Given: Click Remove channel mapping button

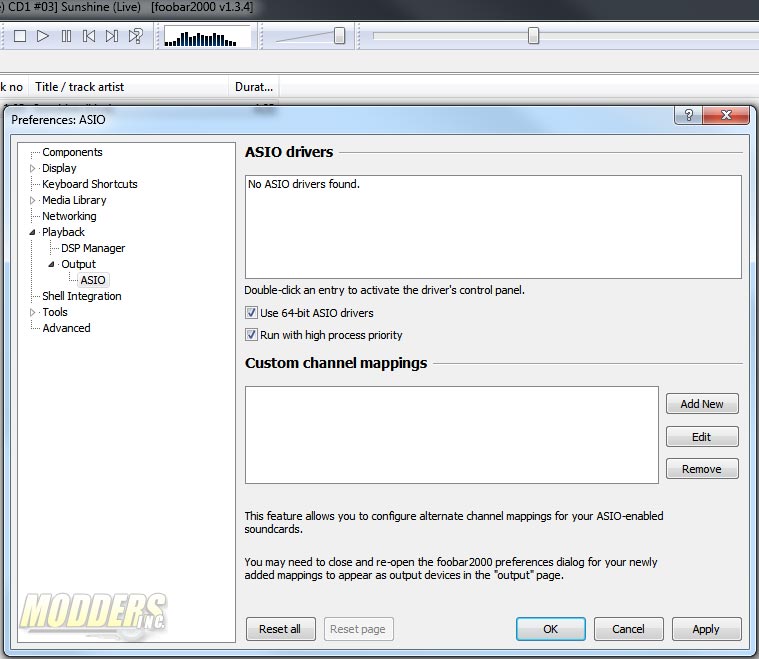Looking at the screenshot, I should [x=702, y=469].
